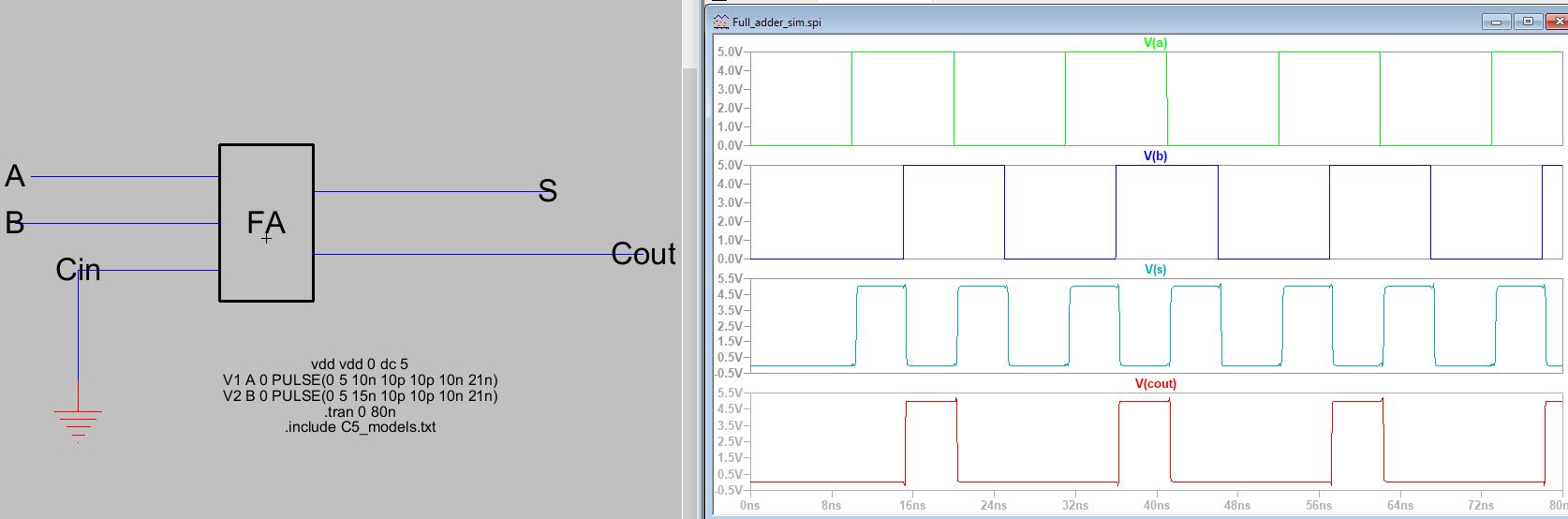The width and height of the screenshot is (1568, 519).
Task: Click the 2.5V axis label in V(s) pane
Action: click(730, 327)
